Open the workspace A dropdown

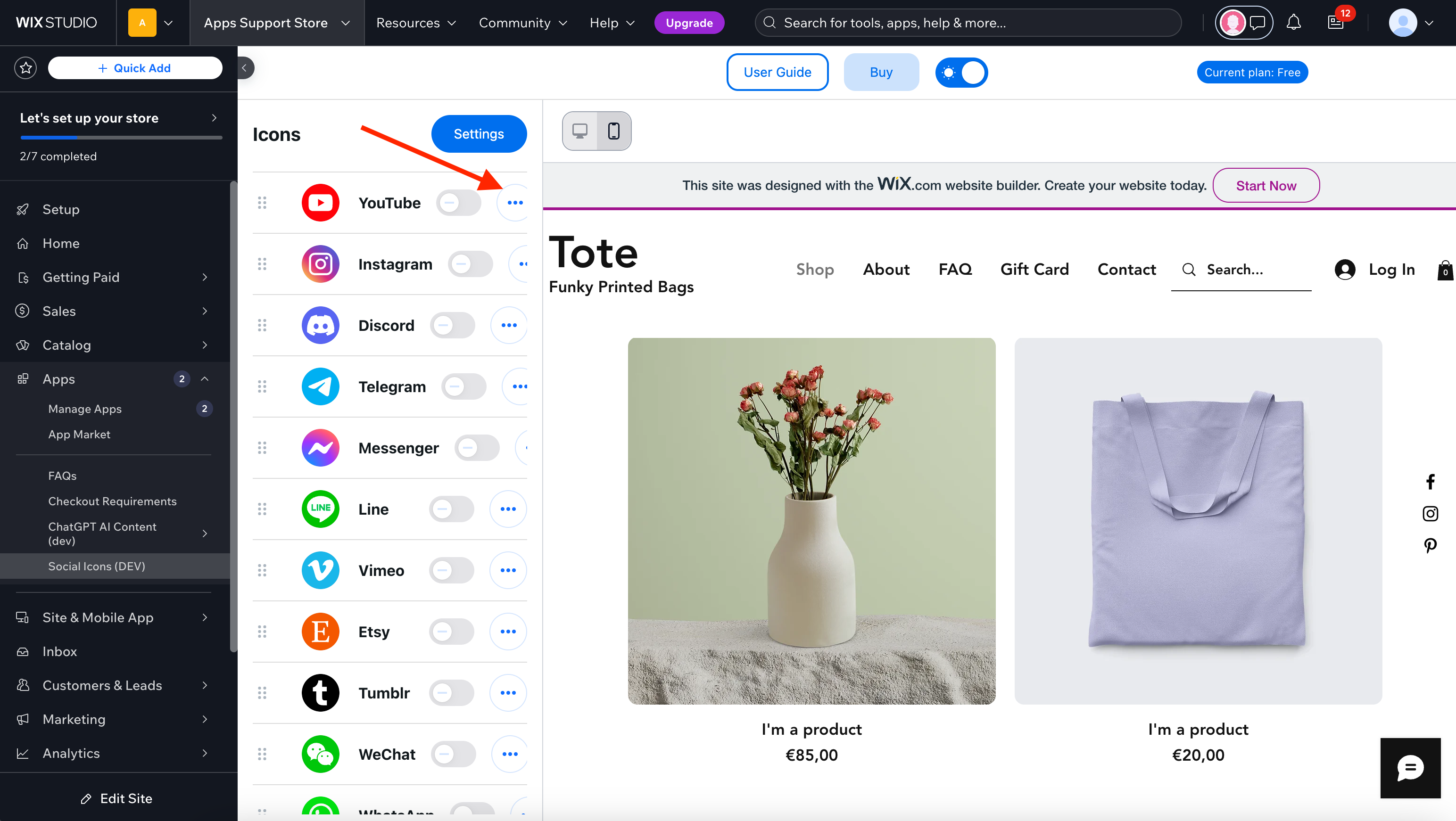(x=151, y=23)
